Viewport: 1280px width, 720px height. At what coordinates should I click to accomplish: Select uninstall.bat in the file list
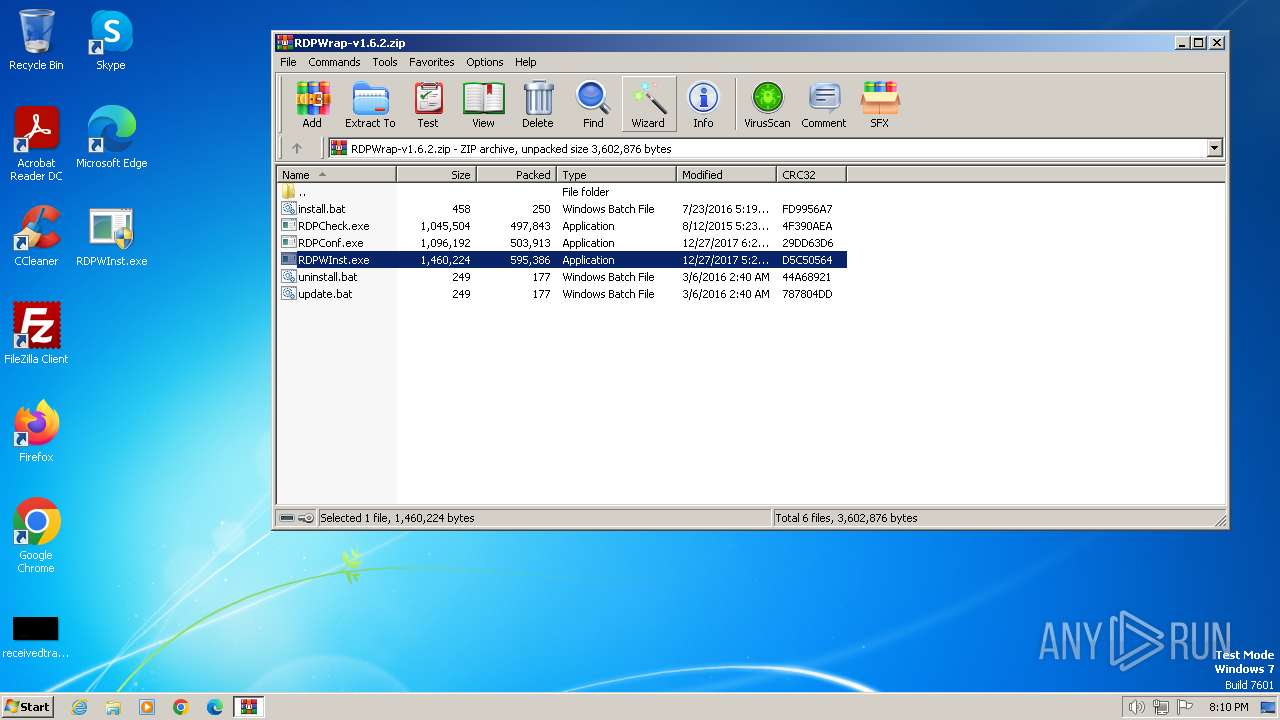(562, 277)
